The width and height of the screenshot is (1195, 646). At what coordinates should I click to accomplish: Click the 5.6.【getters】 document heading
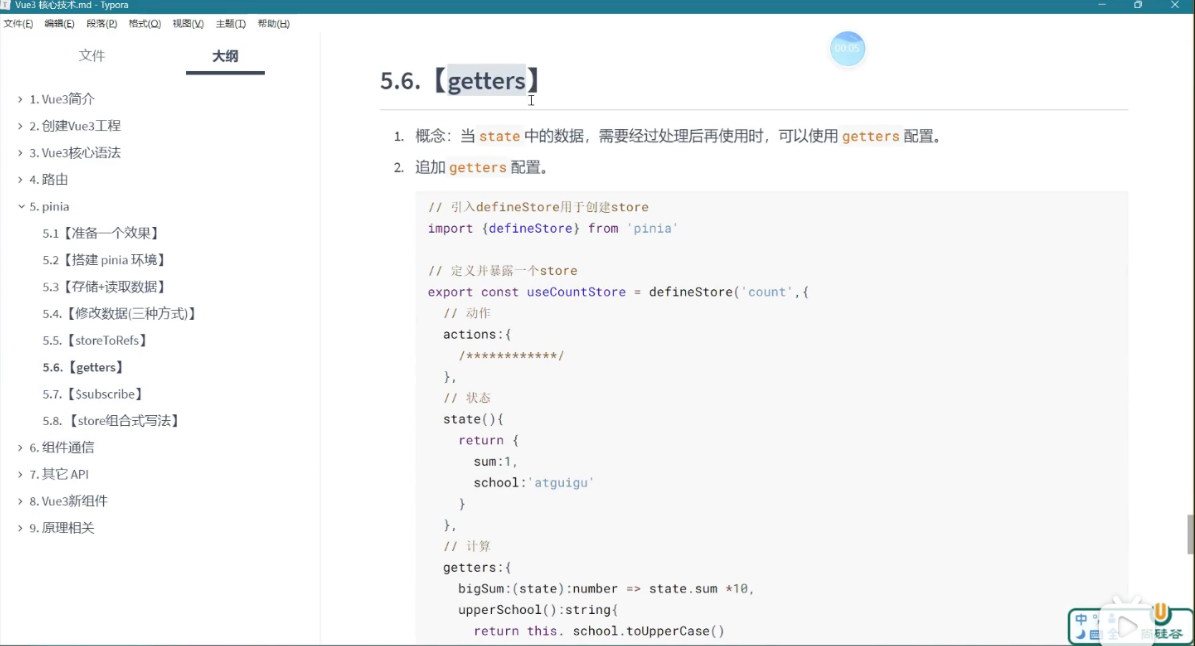point(461,80)
